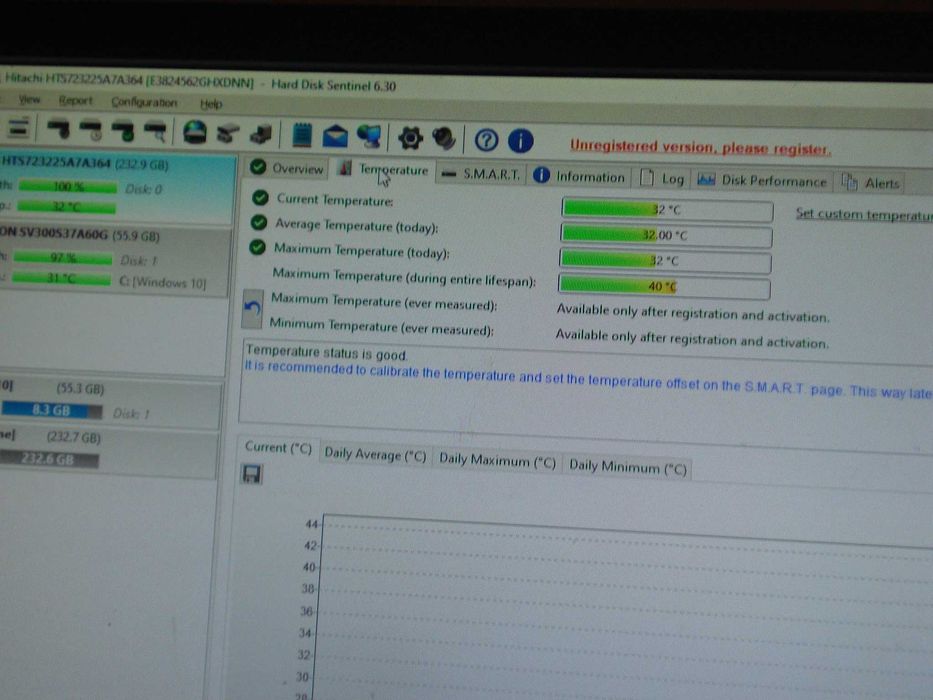This screenshot has width=933, height=700.
Task: Select the 232.6 GB partition bar
Action: 49,459
